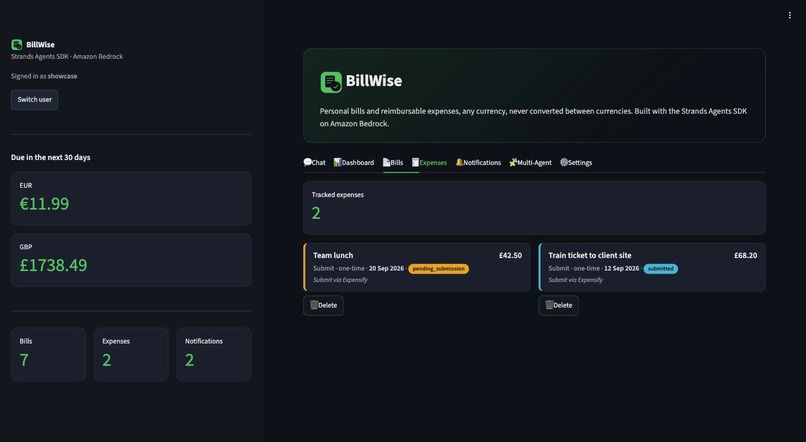Click the trash icon under Train ticket
The width and height of the screenshot is (806, 442).
(x=549, y=305)
